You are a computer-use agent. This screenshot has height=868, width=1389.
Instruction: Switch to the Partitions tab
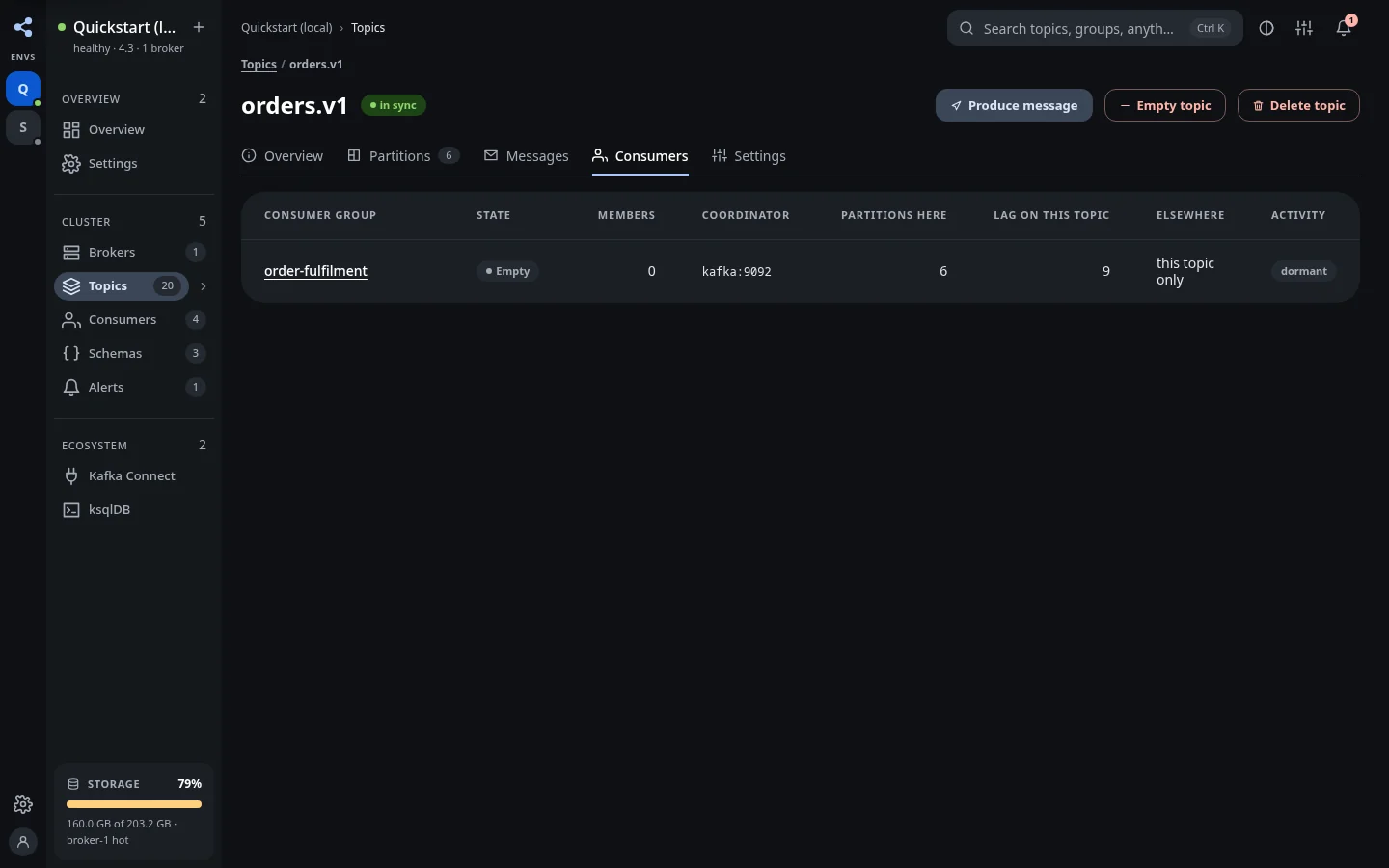tap(403, 156)
